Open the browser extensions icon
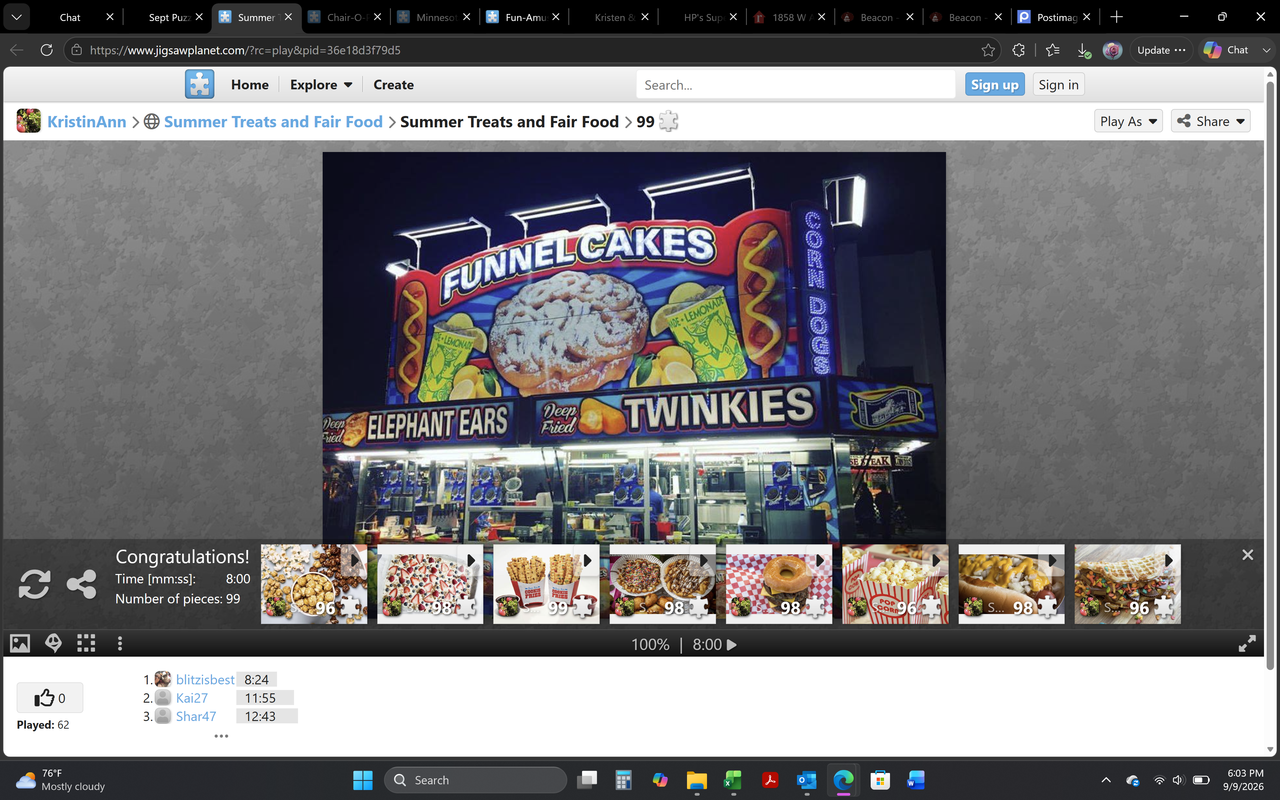This screenshot has height=800, width=1280. coord(1019,50)
